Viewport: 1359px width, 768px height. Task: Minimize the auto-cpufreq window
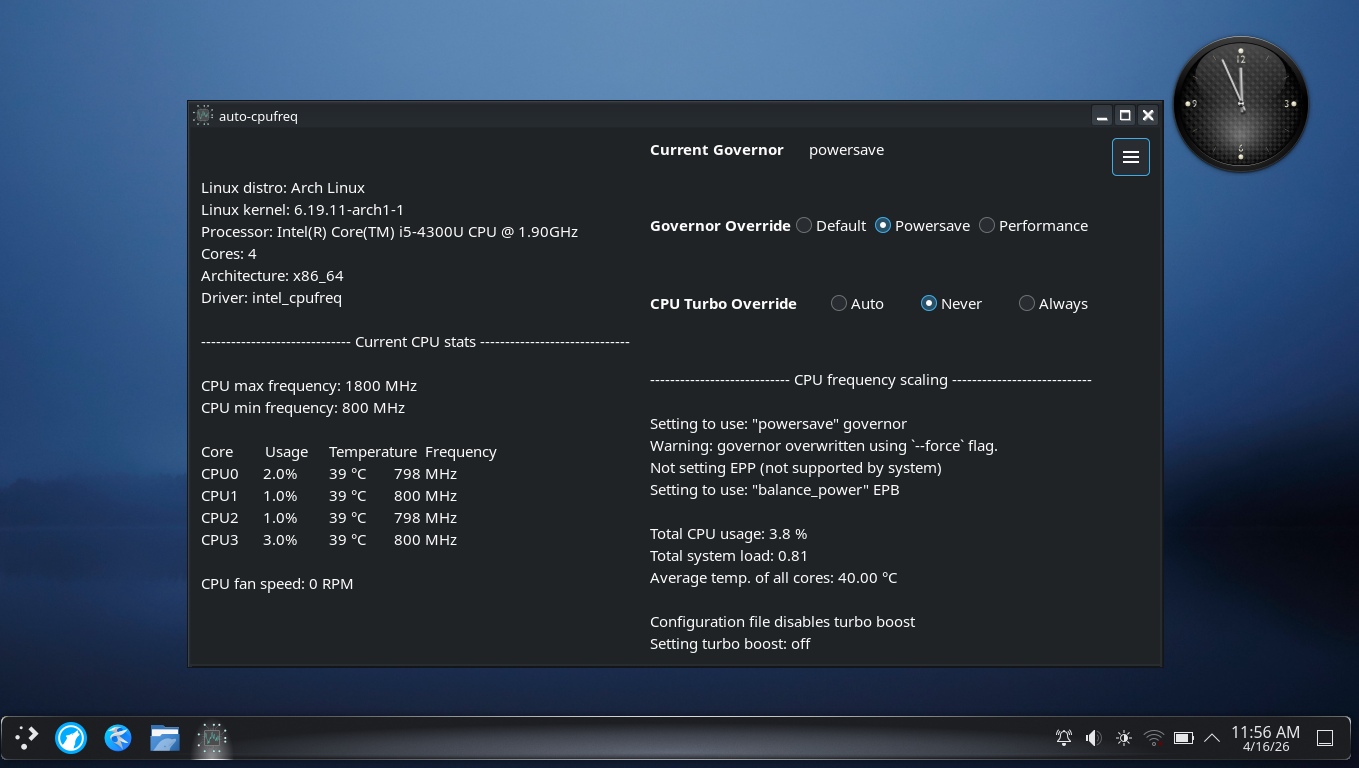[1102, 115]
